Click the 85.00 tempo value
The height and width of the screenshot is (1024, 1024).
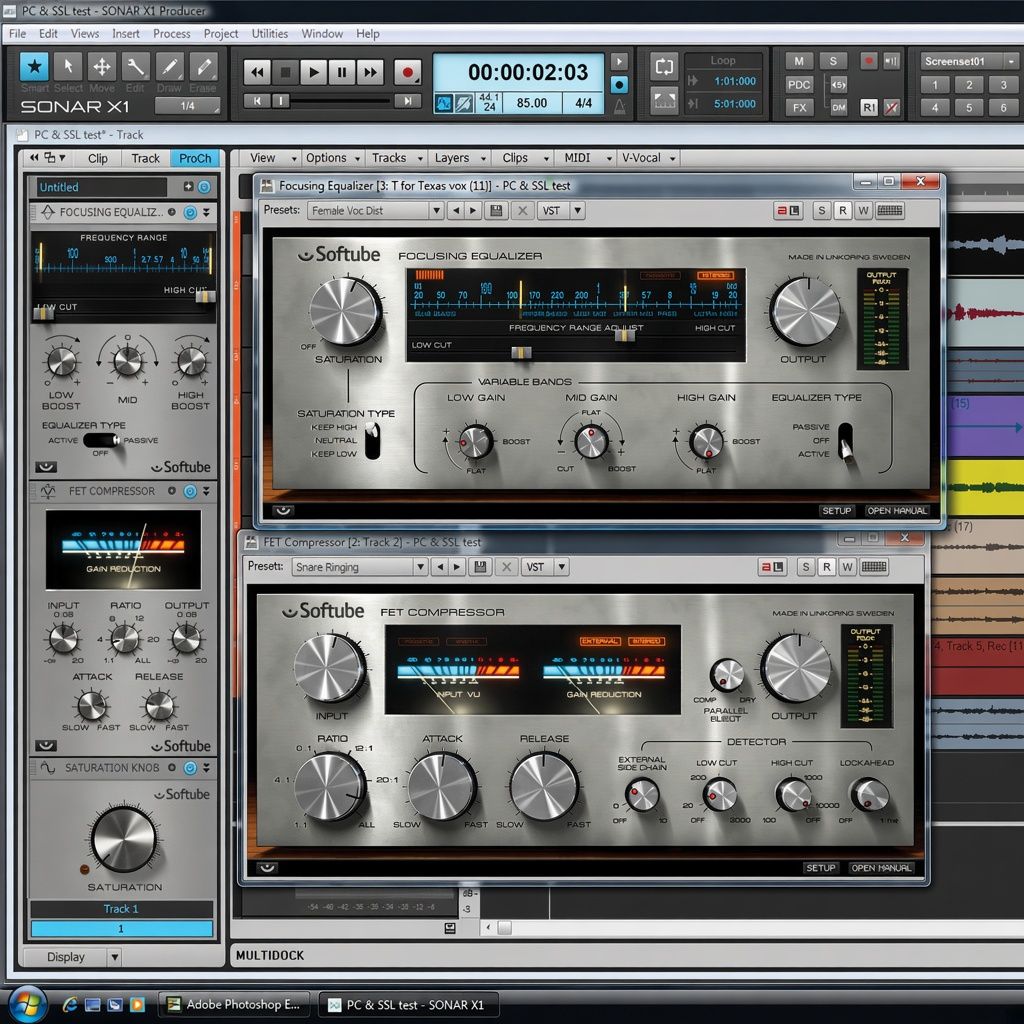click(x=532, y=103)
